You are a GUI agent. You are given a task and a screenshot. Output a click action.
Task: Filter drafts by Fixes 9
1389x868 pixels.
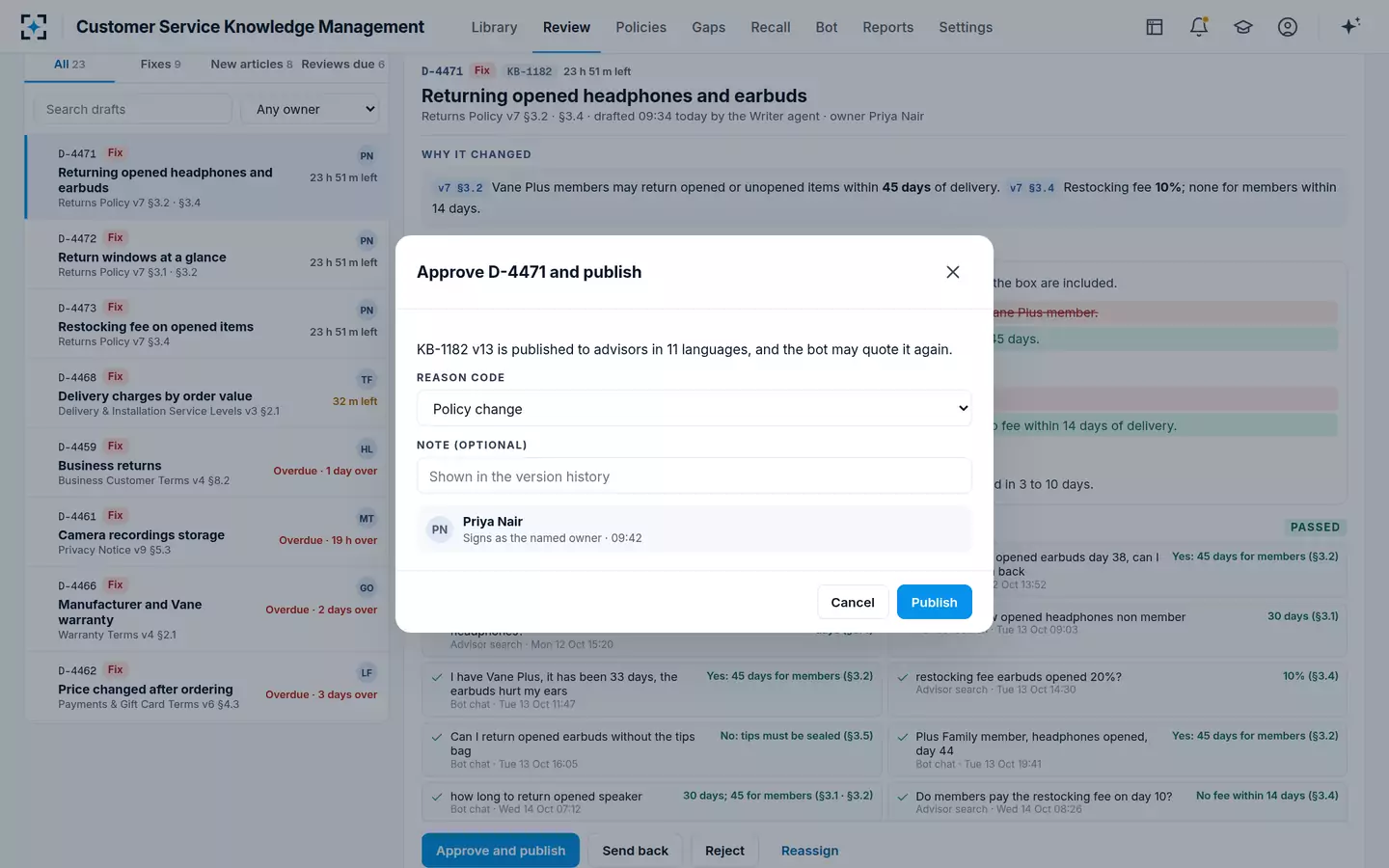point(160,64)
